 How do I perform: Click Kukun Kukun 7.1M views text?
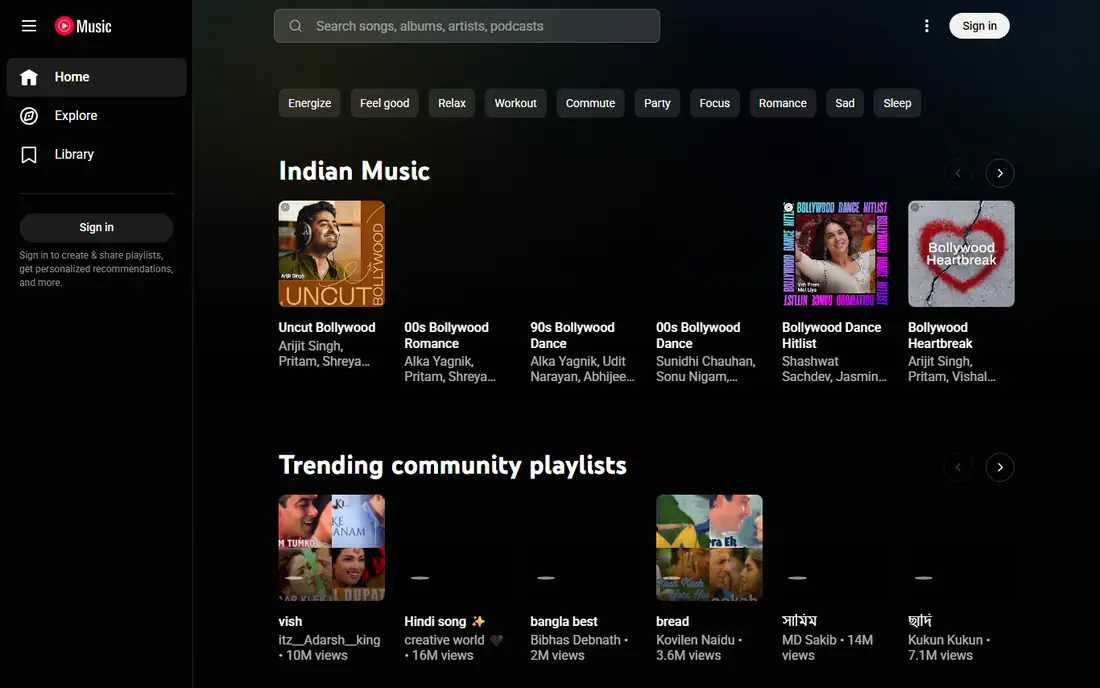coord(949,647)
